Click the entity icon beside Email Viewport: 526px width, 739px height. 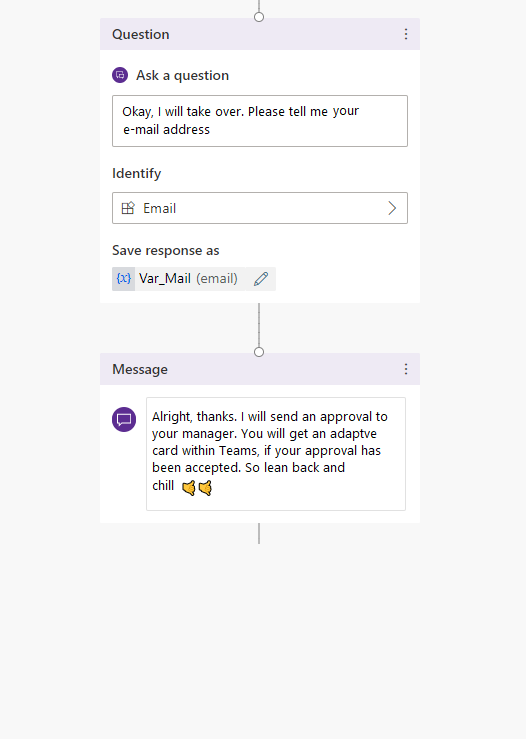pyautogui.click(x=128, y=208)
